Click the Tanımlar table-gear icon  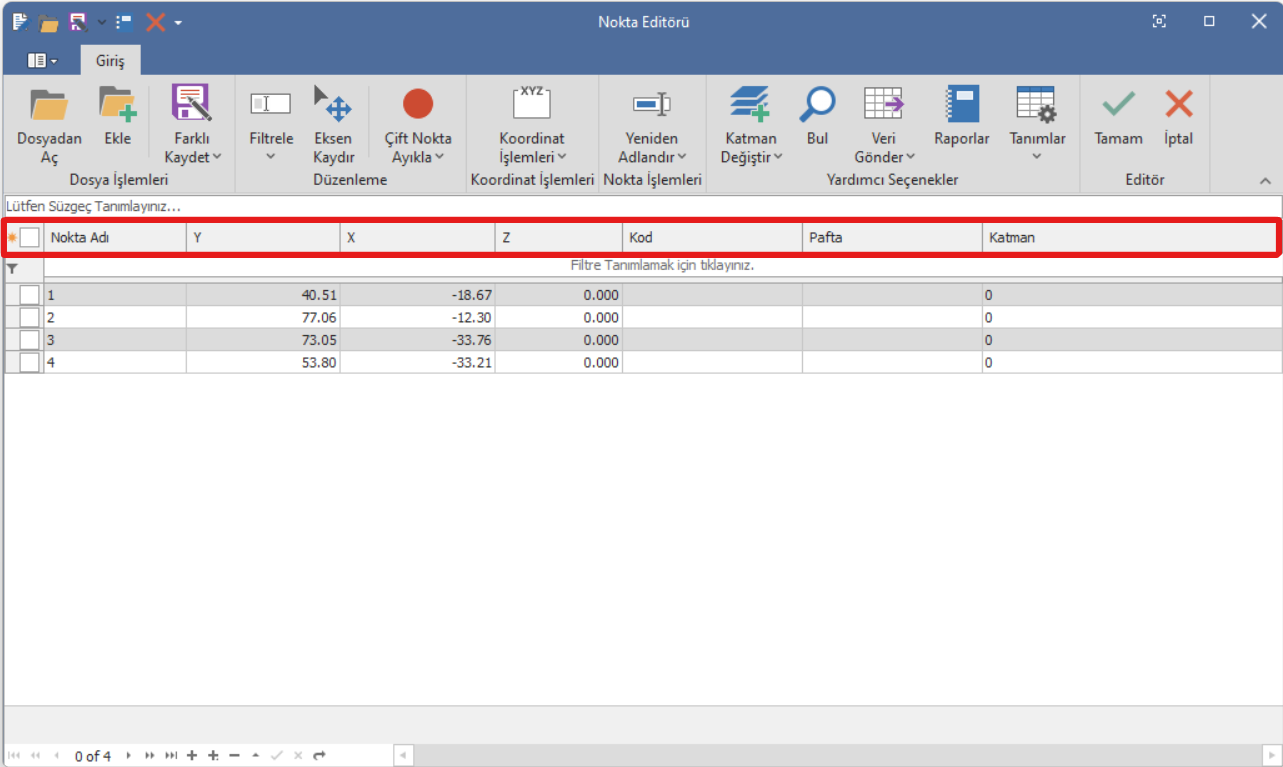(1036, 104)
